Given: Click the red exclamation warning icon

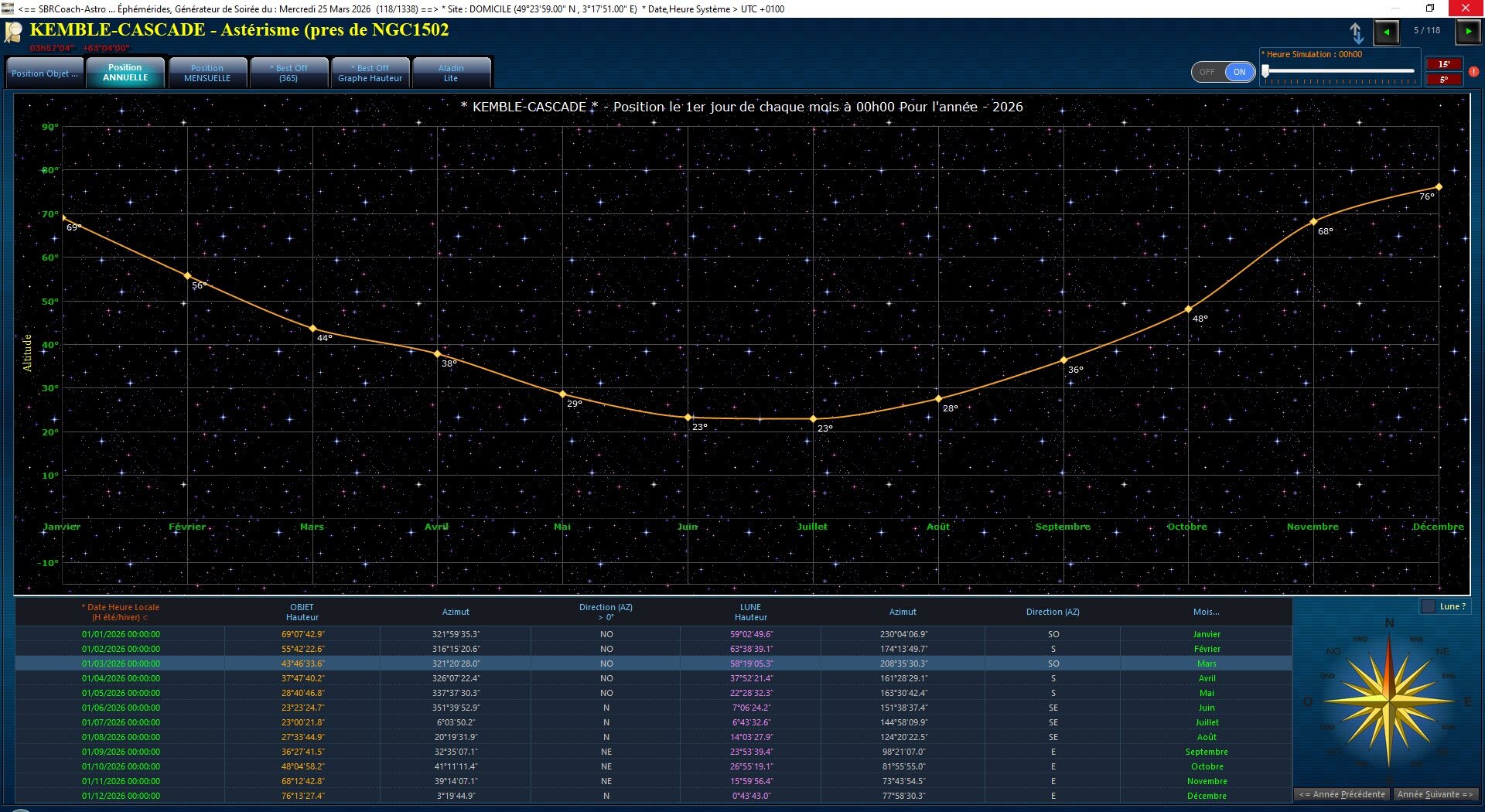Looking at the screenshot, I should [1474, 72].
